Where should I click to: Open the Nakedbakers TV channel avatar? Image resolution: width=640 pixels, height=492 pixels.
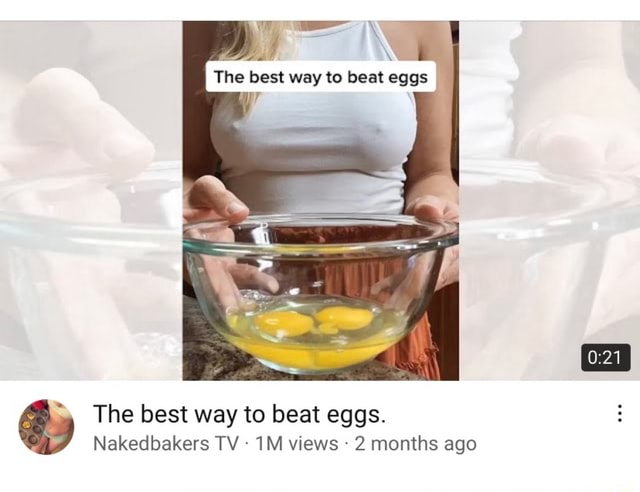(x=46, y=427)
